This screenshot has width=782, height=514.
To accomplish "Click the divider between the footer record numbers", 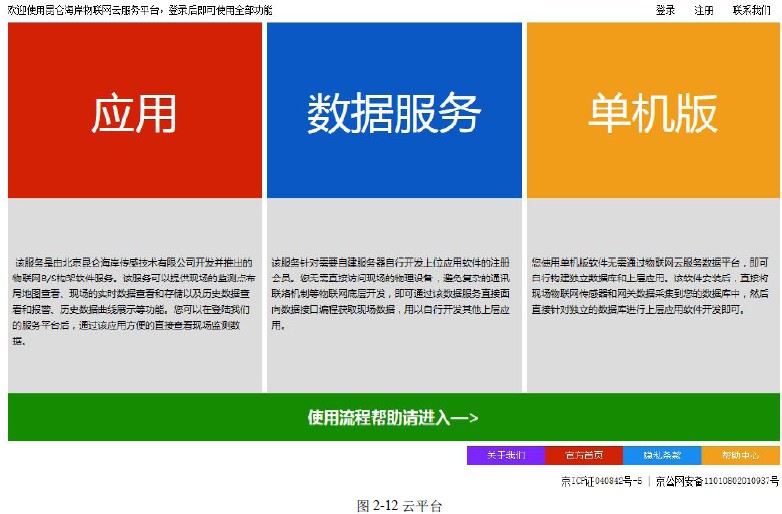I will (x=648, y=481).
